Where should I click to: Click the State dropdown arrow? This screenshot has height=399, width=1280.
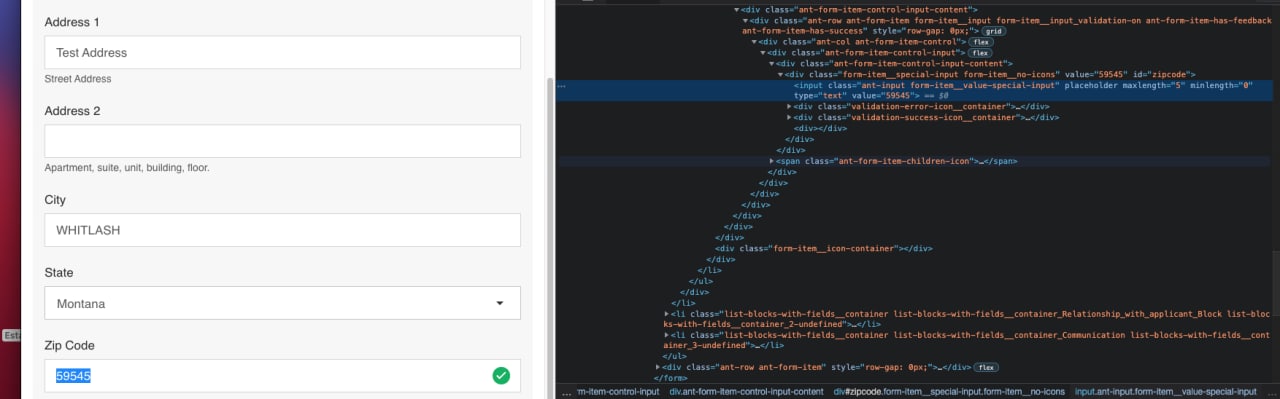tap(500, 303)
